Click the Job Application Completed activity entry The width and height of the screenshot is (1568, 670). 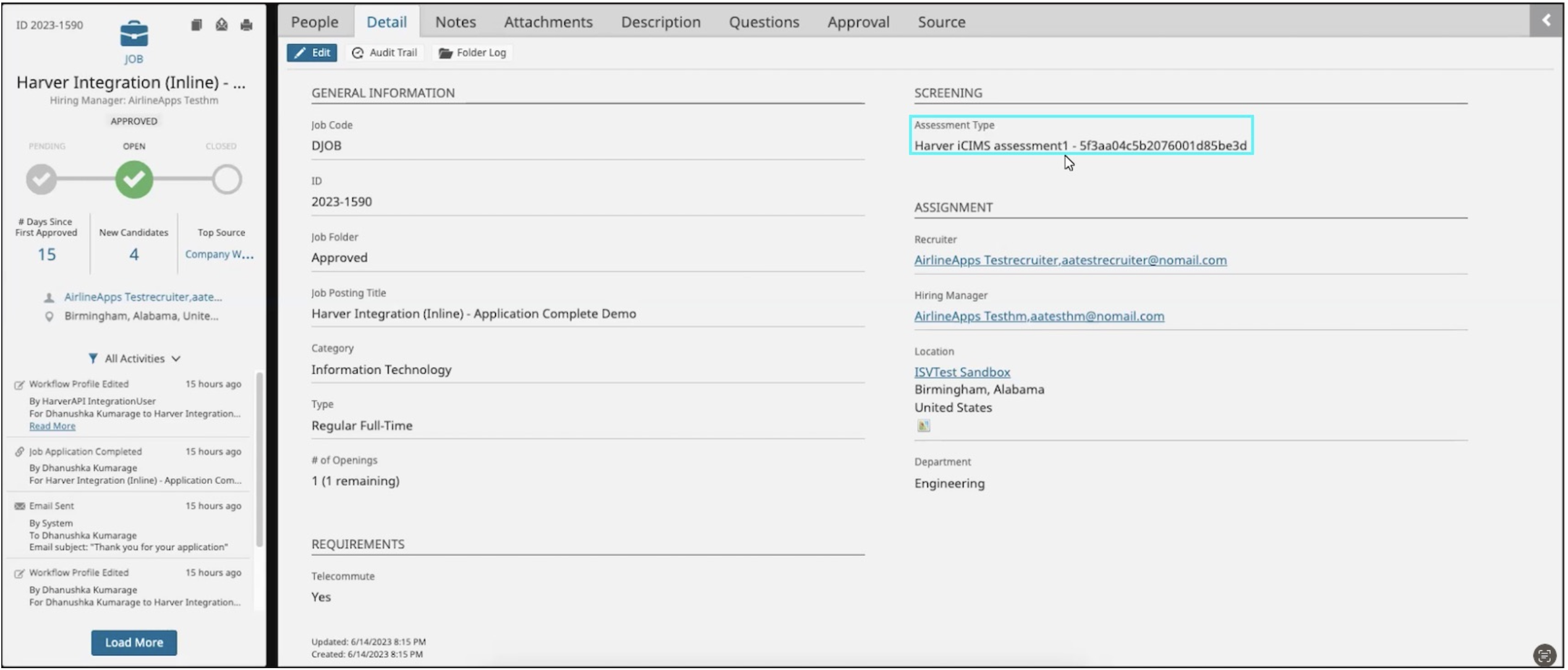pos(128,466)
